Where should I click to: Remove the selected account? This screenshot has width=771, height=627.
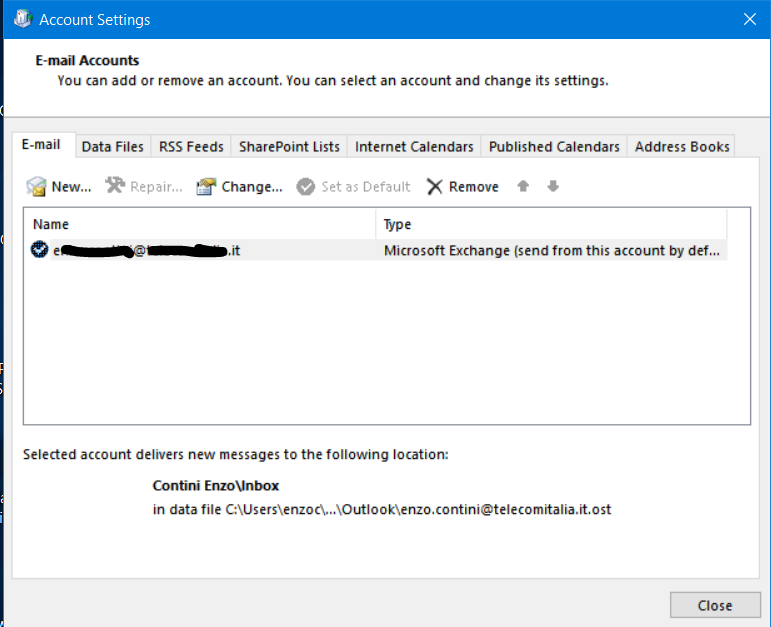point(462,187)
